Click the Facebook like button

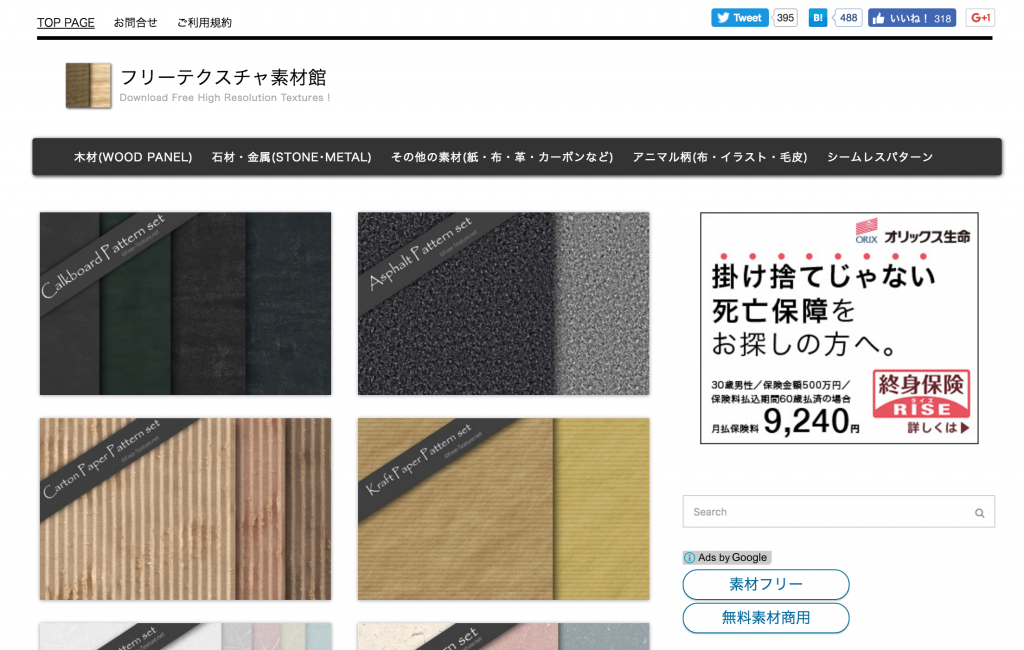tap(911, 18)
